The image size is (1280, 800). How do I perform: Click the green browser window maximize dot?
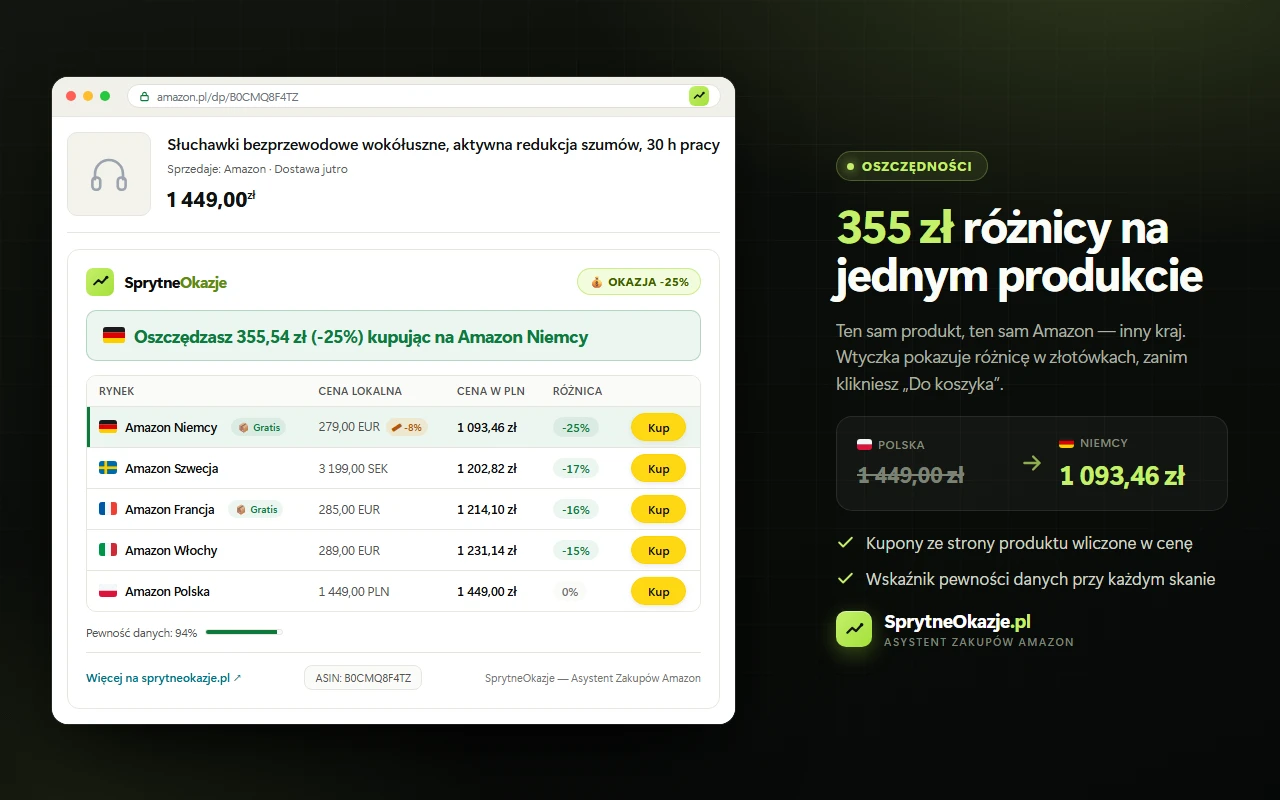(105, 96)
